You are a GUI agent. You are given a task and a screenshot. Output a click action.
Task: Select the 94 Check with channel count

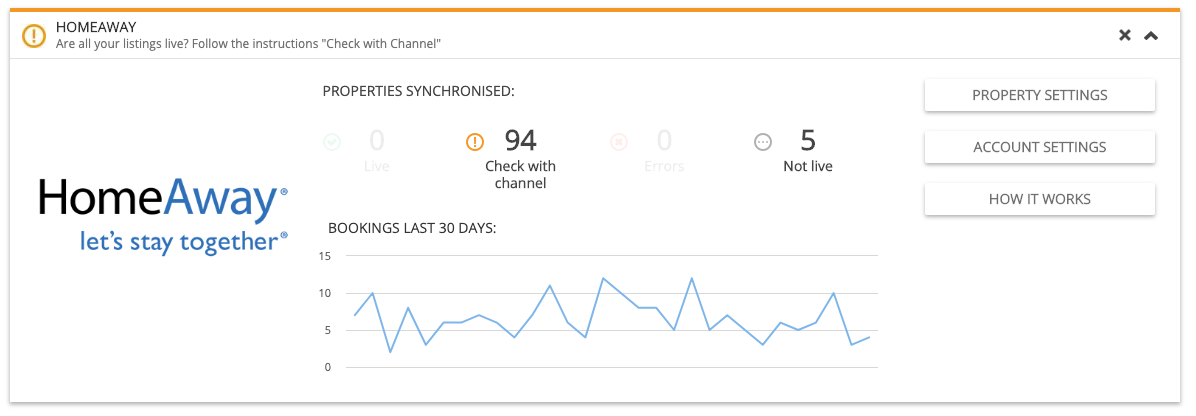coord(520,140)
